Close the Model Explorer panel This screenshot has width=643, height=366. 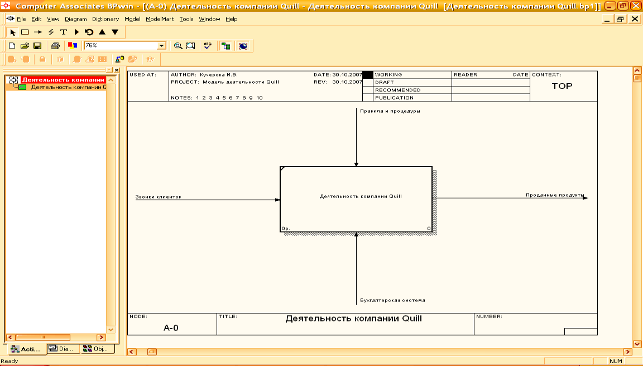tap(117, 70)
